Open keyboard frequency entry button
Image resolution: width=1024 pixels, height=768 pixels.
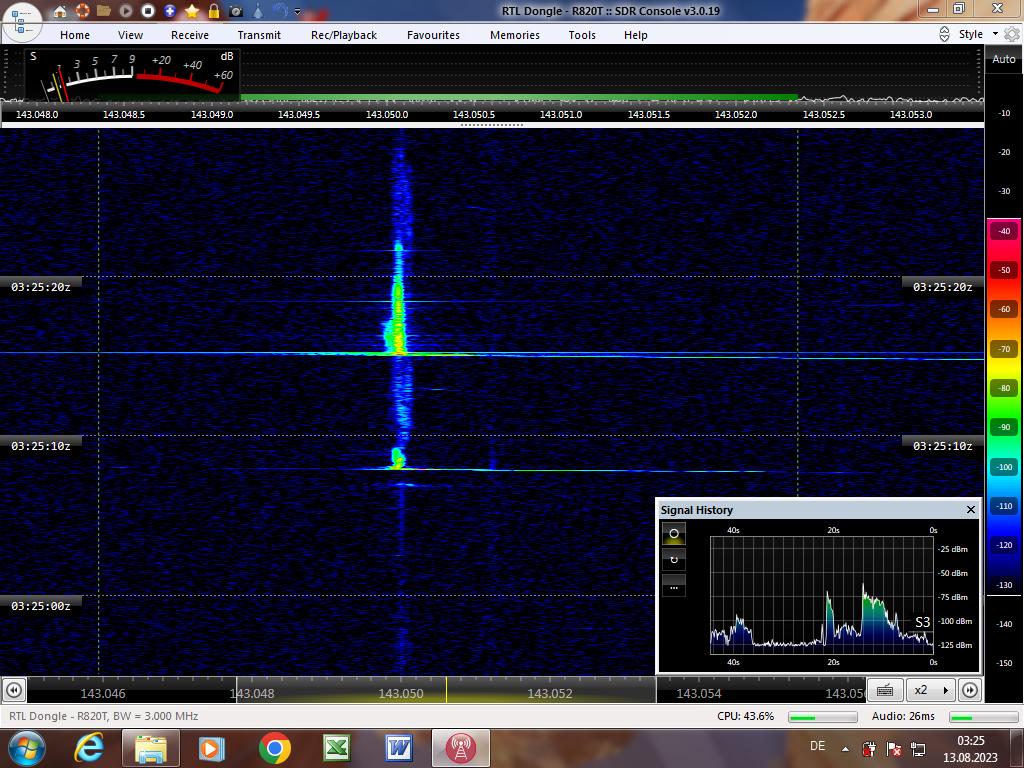[x=885, y=690]
